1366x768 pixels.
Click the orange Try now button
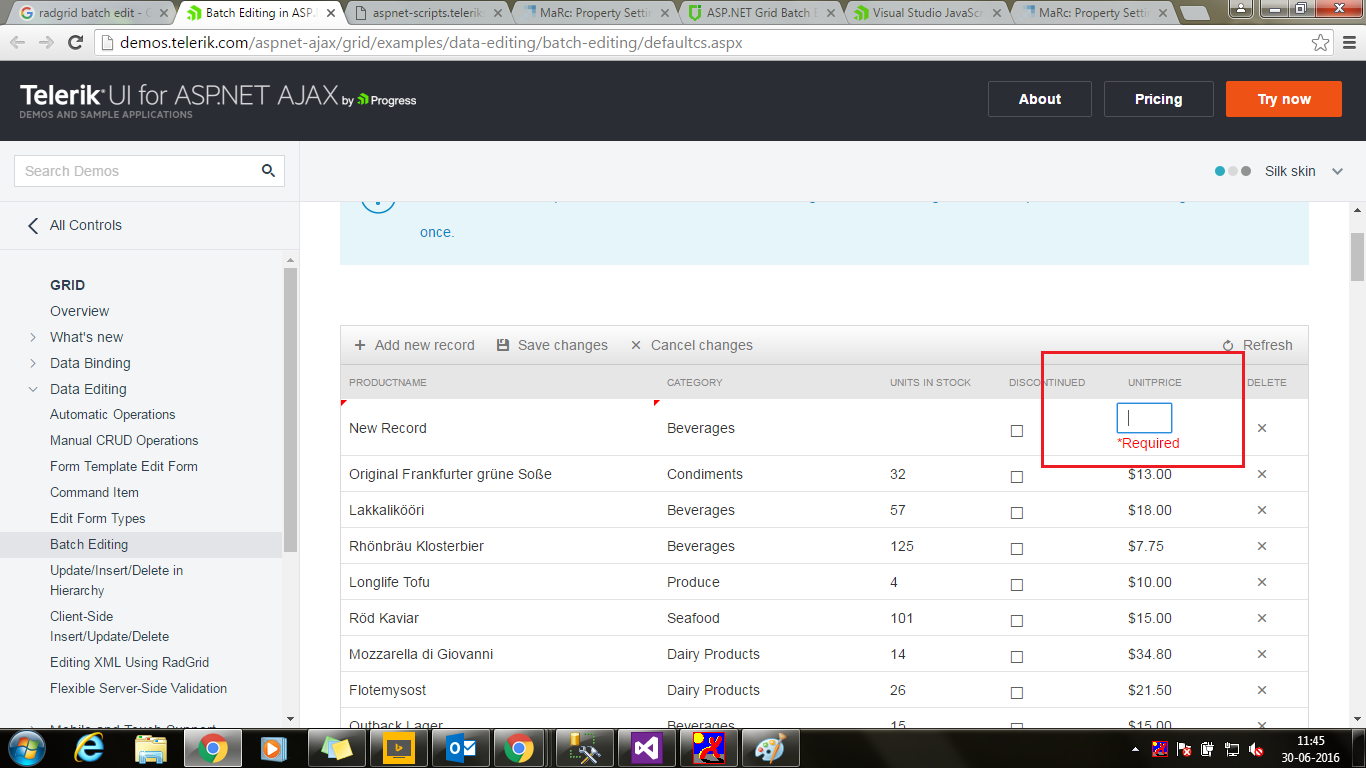(1284, 99)
